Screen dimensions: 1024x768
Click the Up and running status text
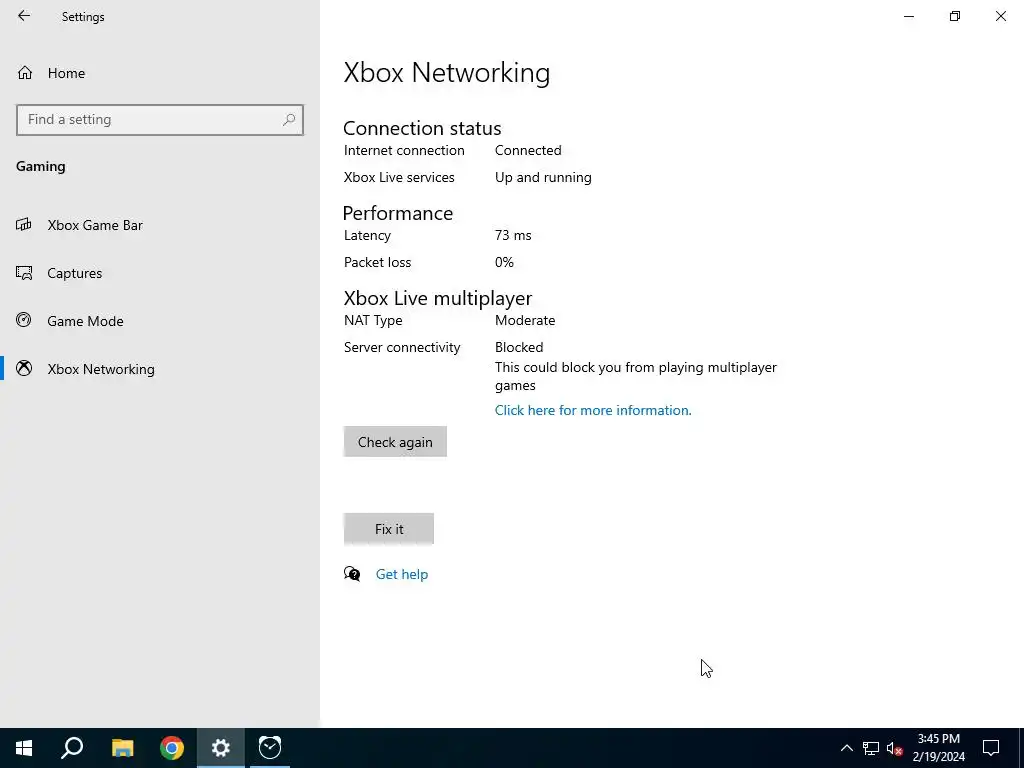click(543, 178)
